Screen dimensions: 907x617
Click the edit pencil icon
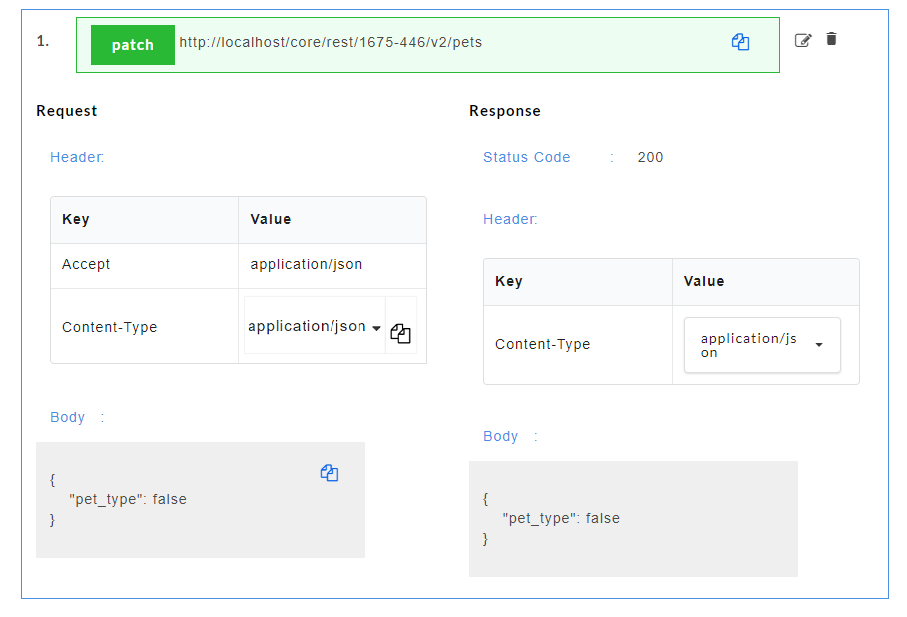[803, 40]
